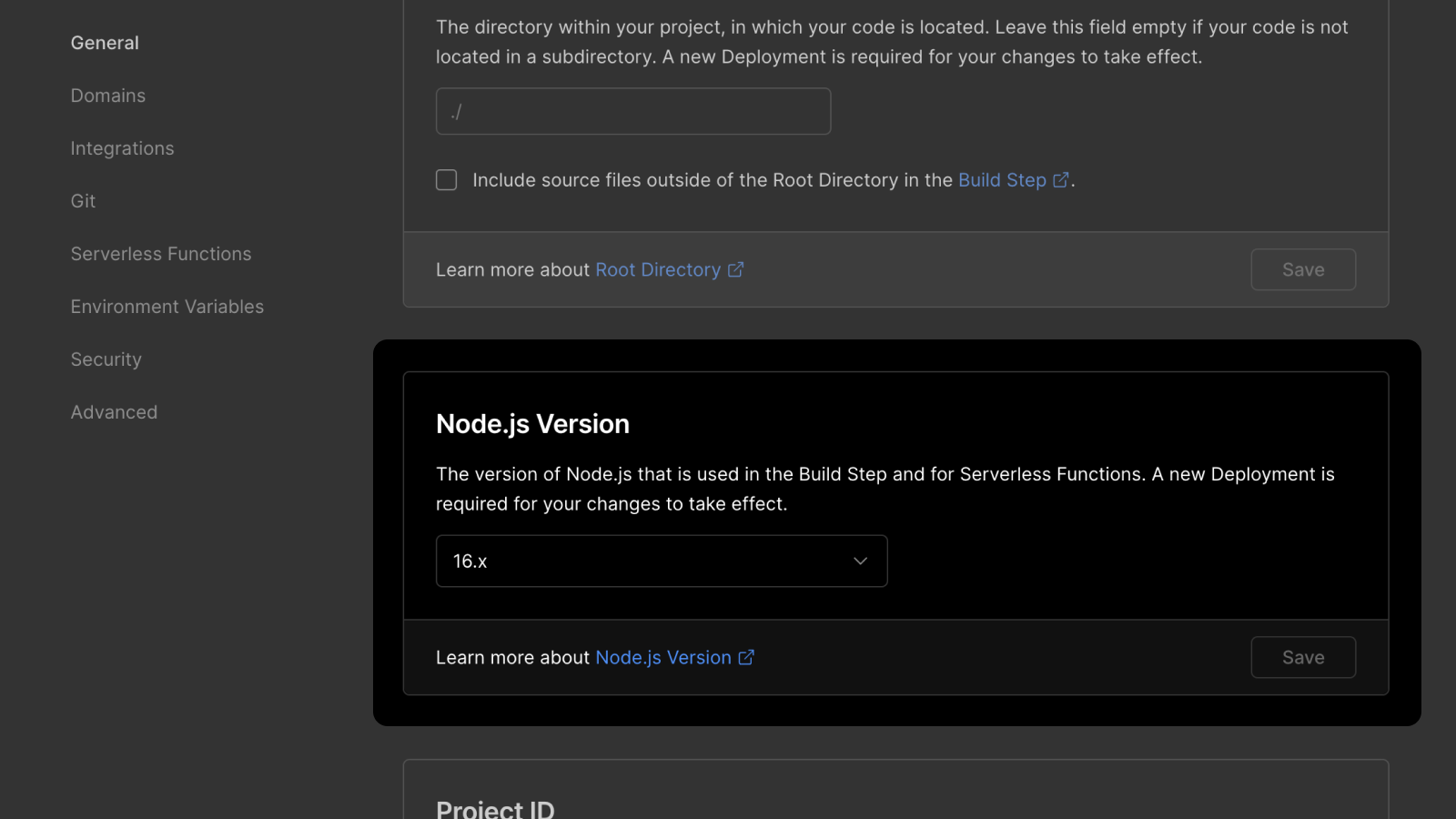Select General in the settings sidebar
The image size is (1456, 819).
coord(105,42)
